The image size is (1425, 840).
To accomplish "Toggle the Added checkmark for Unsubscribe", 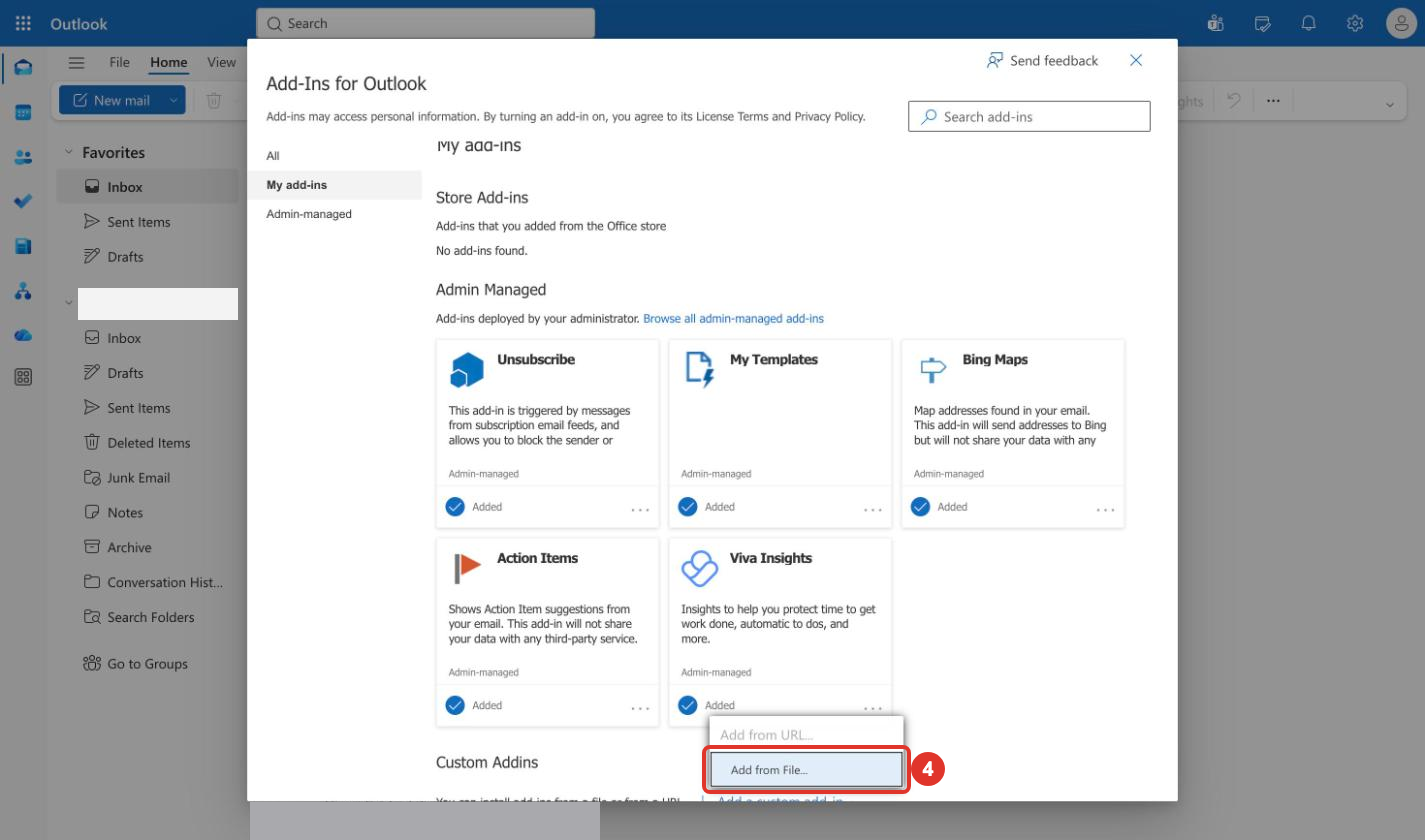I will [x=455, y=507].
